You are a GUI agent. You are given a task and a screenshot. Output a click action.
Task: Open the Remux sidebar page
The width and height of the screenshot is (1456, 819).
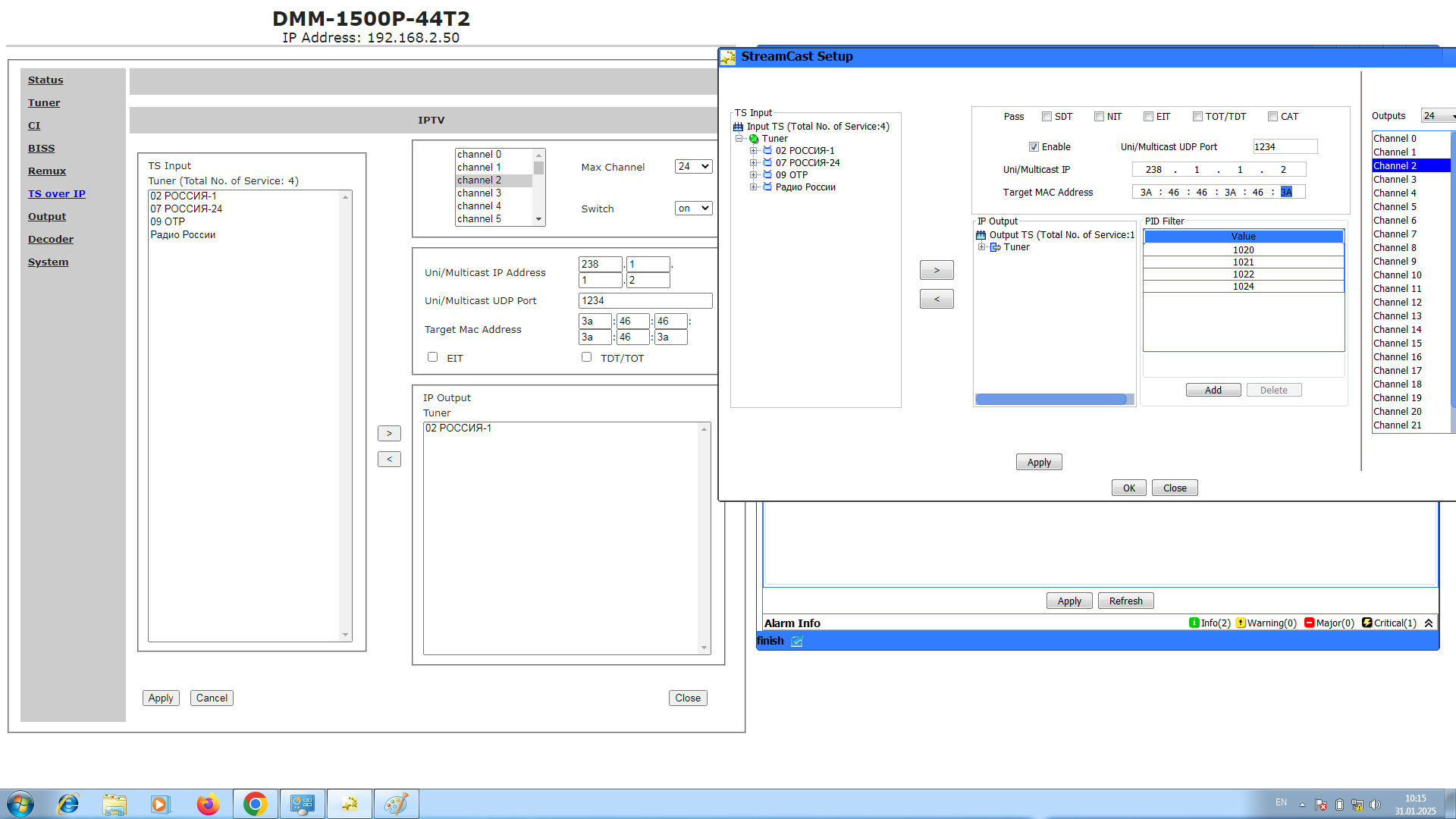coord(47,171)
